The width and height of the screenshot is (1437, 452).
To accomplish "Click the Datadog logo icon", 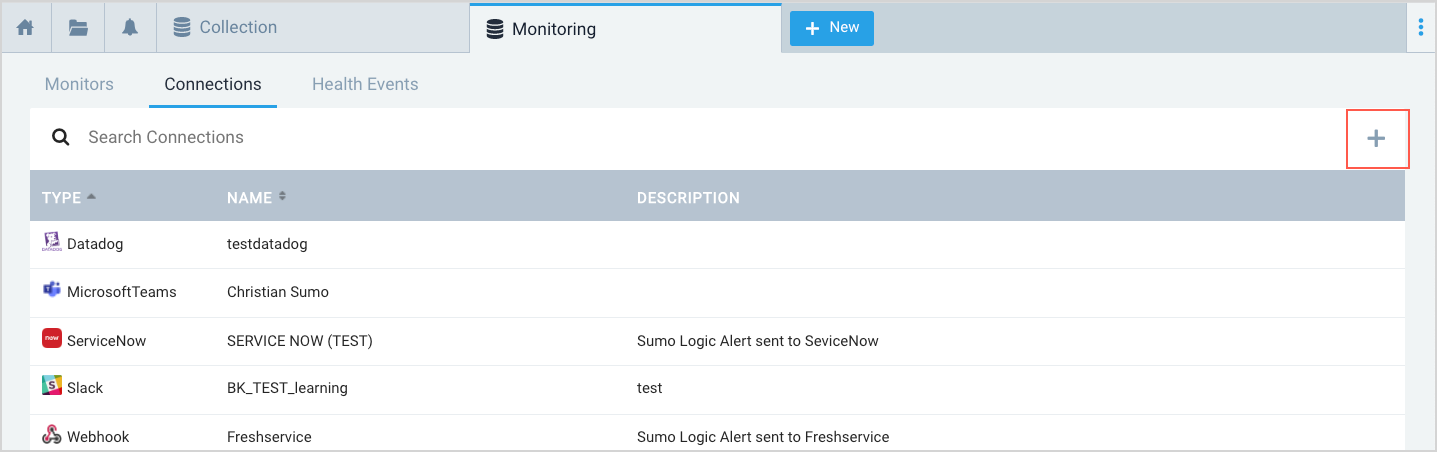I will click(x=52, y=243).
